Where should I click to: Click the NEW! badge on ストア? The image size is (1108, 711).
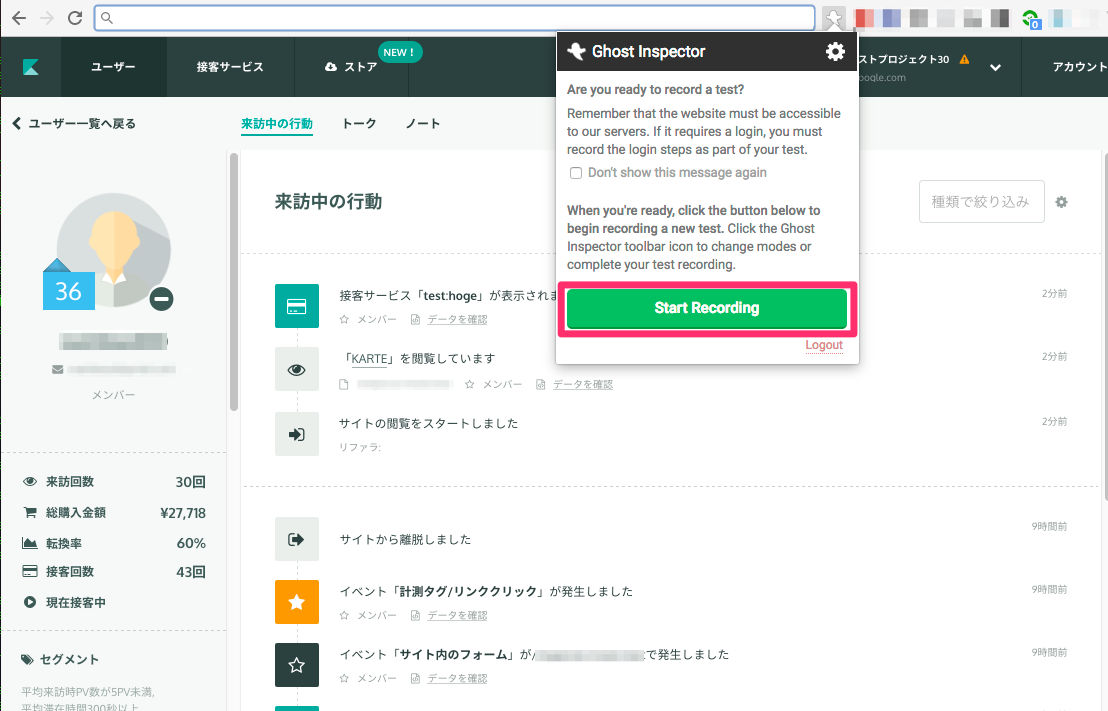pos(399,52)
